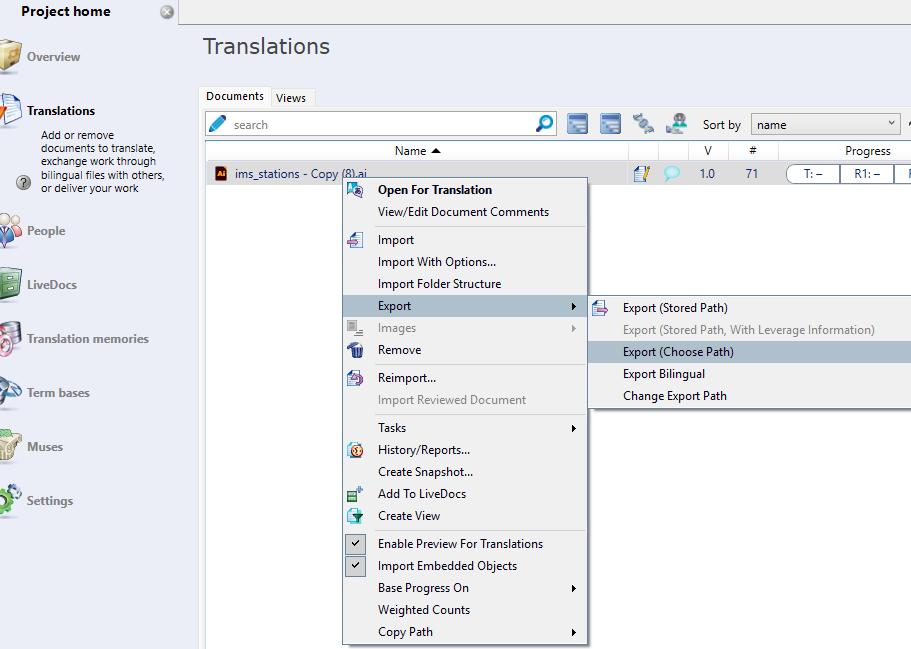Open the Project home tab
This screenshot has width=911, height=649.
coord(66,12)
